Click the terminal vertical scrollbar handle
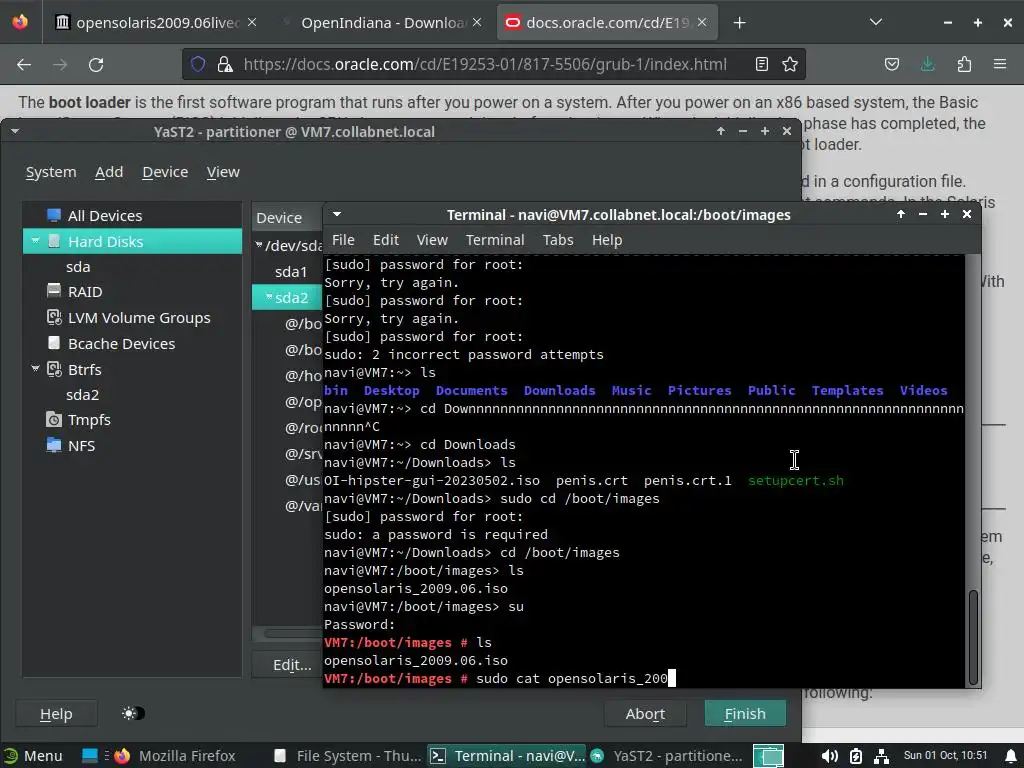The height and width of the screenshot is (768, 1024). click(x=973, y=637)
